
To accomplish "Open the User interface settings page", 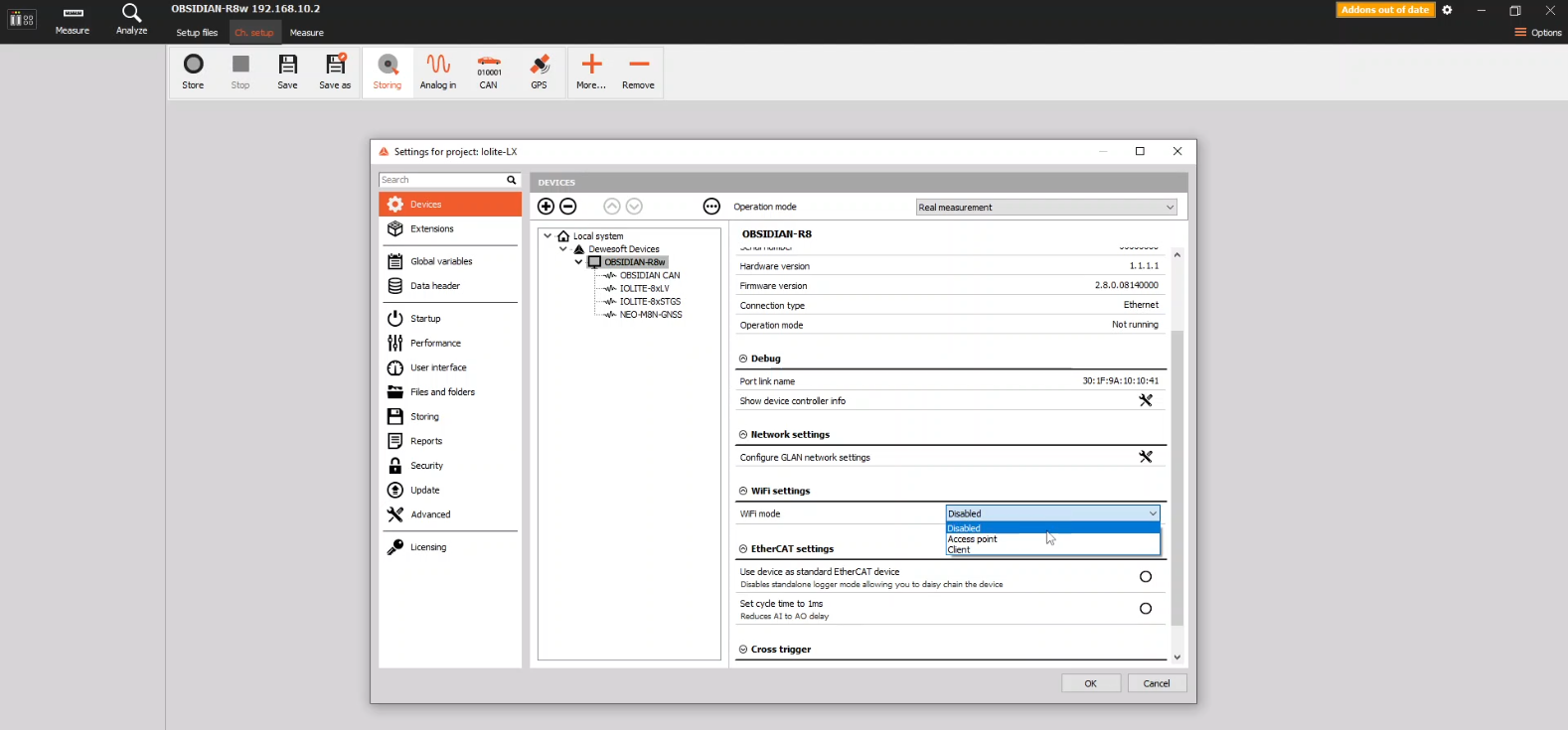I will coord(450,367).
